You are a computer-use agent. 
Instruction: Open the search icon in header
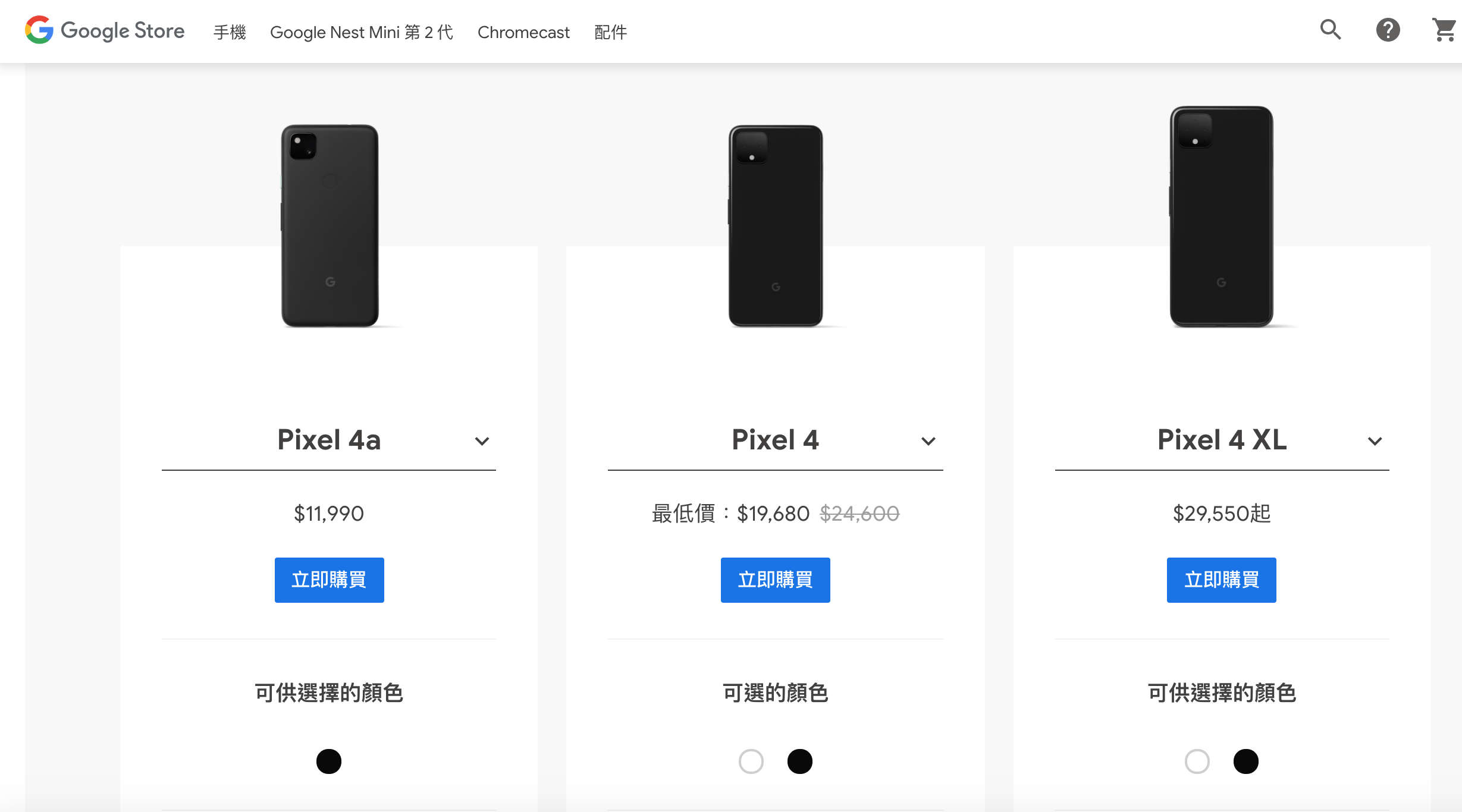click(1331, 30)
